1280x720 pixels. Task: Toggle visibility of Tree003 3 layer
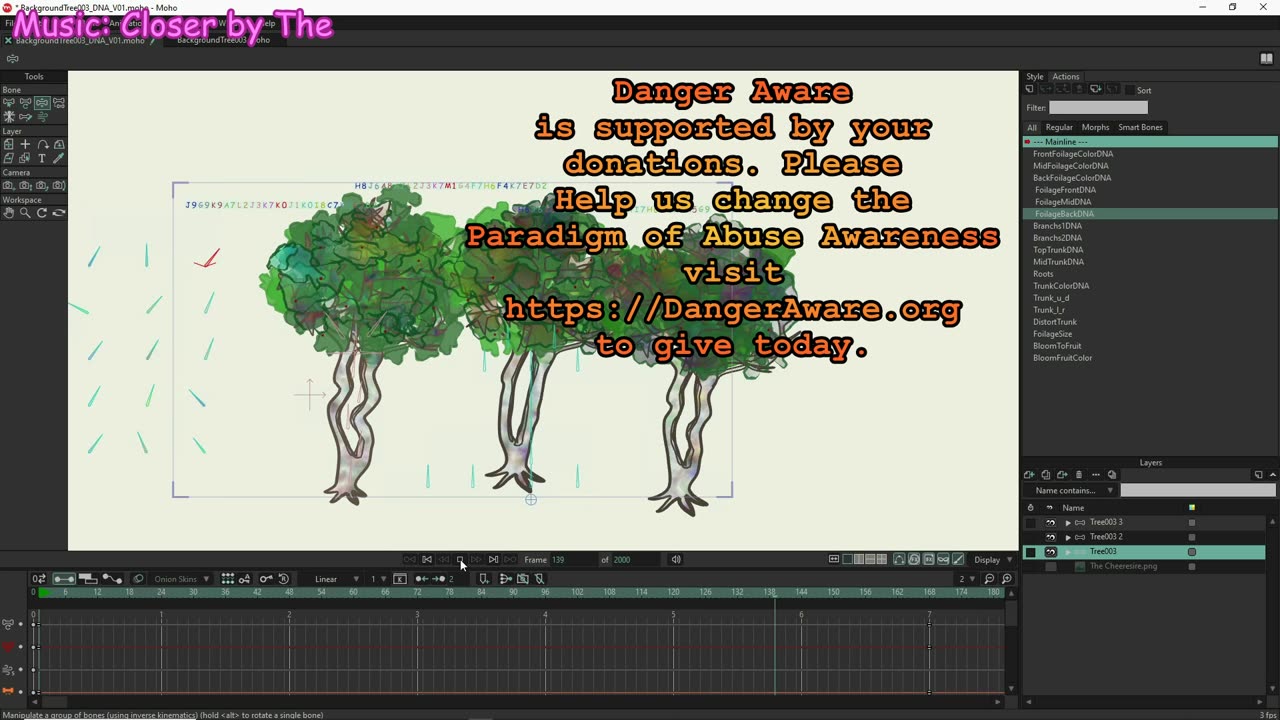pos(1050,522)
